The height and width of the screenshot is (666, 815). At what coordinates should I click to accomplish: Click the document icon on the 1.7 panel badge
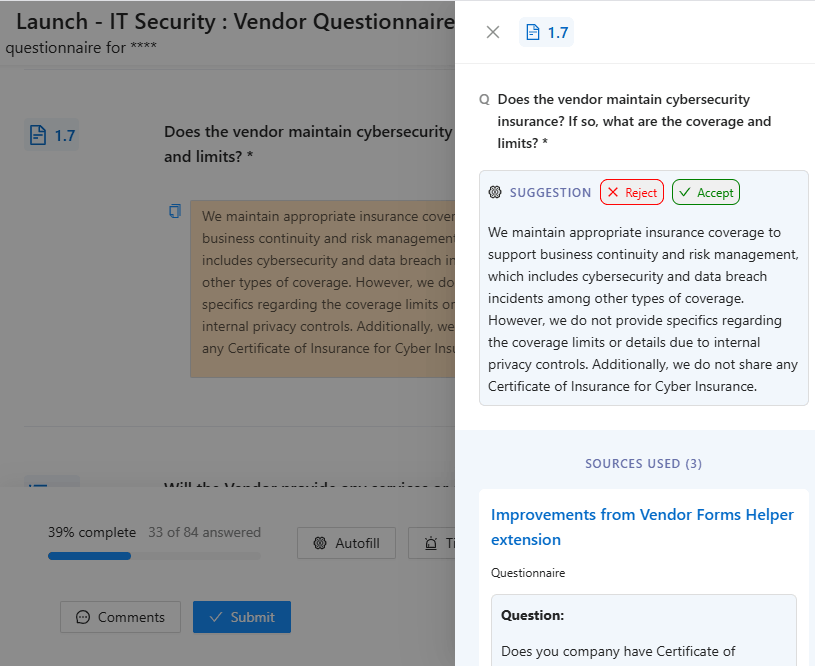point(534,32)
